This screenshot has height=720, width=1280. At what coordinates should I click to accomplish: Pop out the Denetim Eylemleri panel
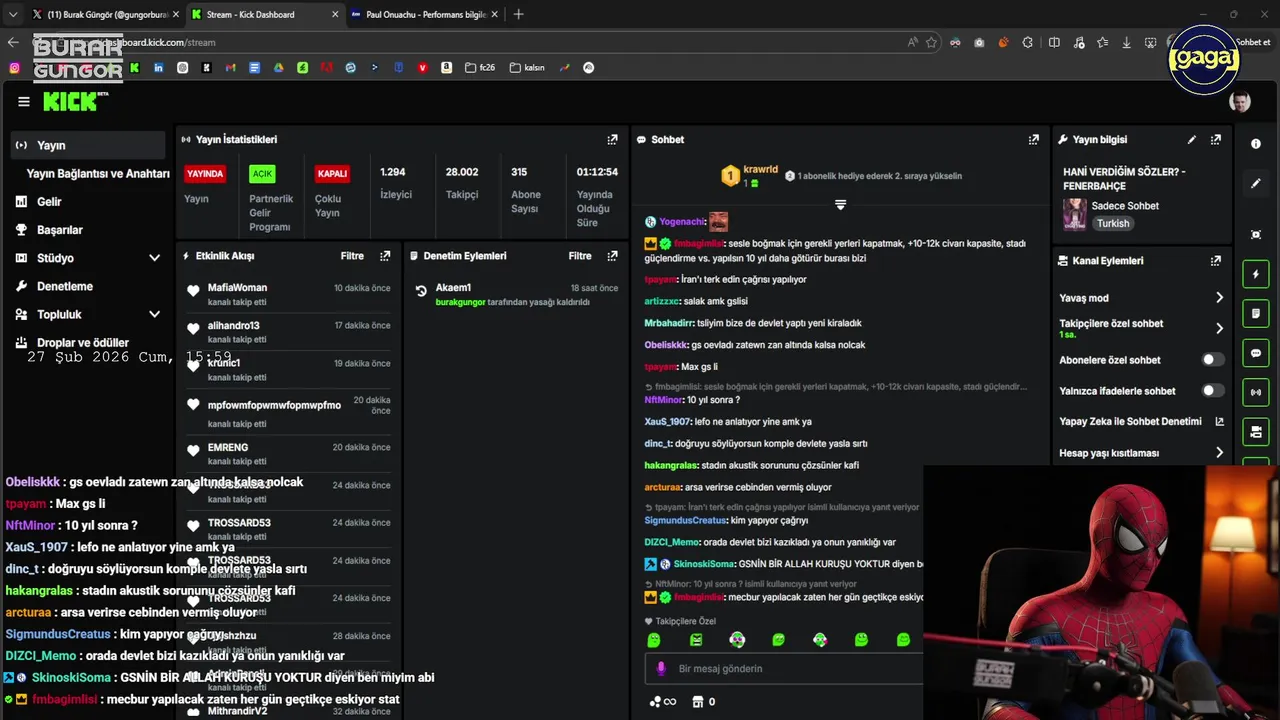[612, 256]
